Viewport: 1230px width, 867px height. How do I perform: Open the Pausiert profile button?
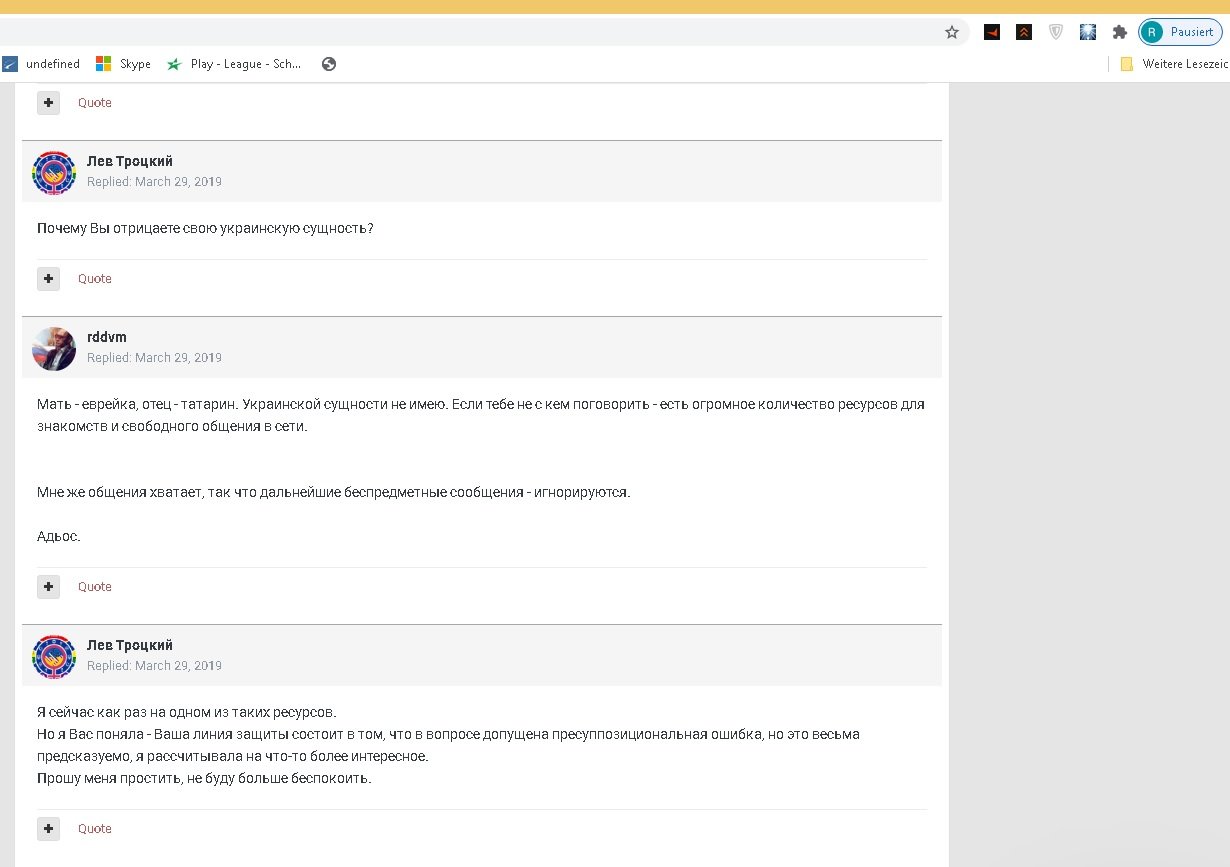pos(1179,32)
